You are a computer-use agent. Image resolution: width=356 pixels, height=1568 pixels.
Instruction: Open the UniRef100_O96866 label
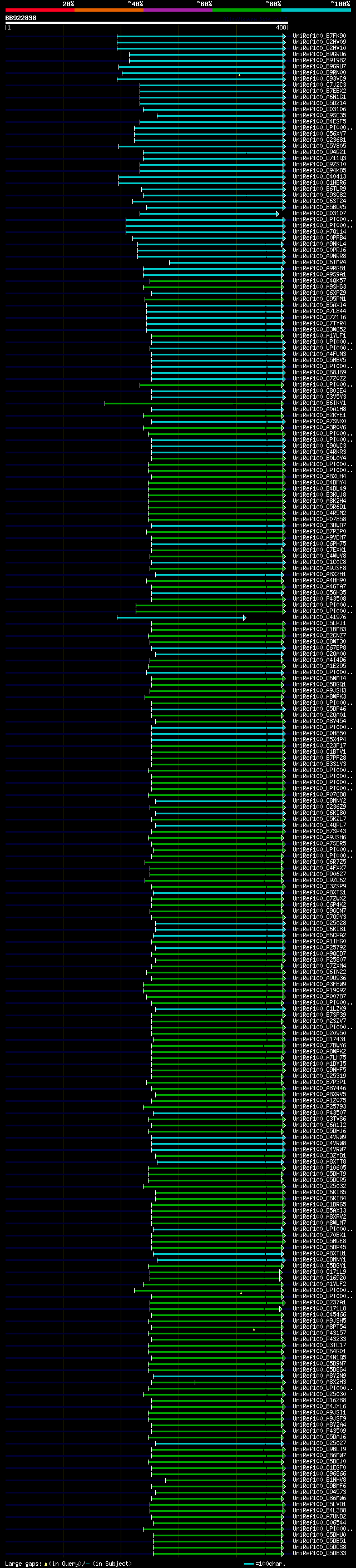(319, 1473)
